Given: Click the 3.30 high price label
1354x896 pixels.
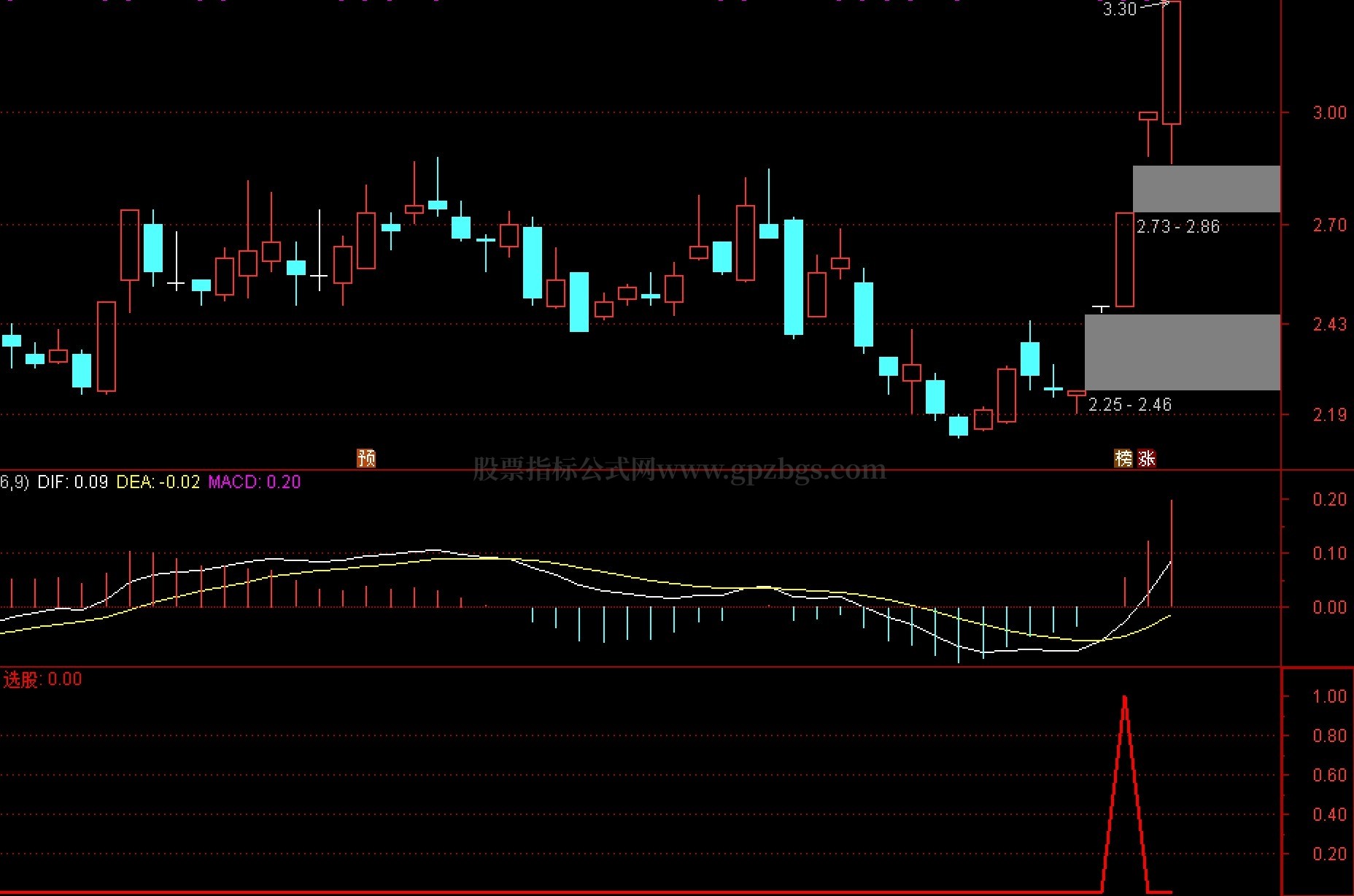Looking at the screenshot, I should tap(1119, 9).
